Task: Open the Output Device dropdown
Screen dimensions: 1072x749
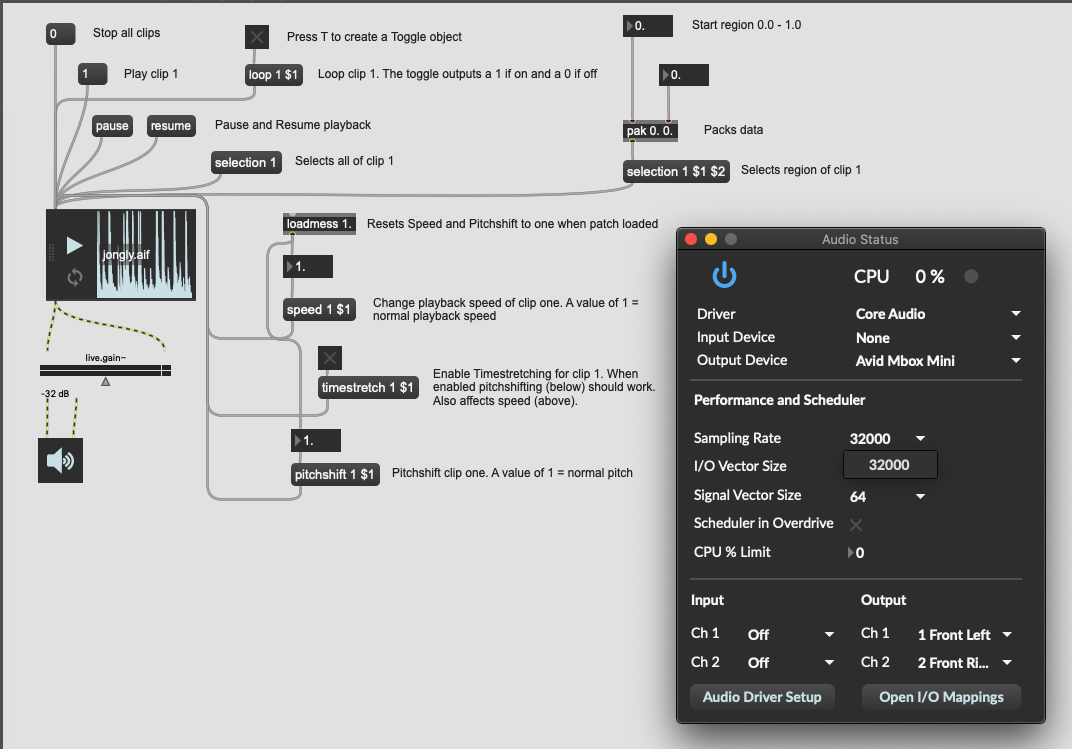Action: (938, 361)
